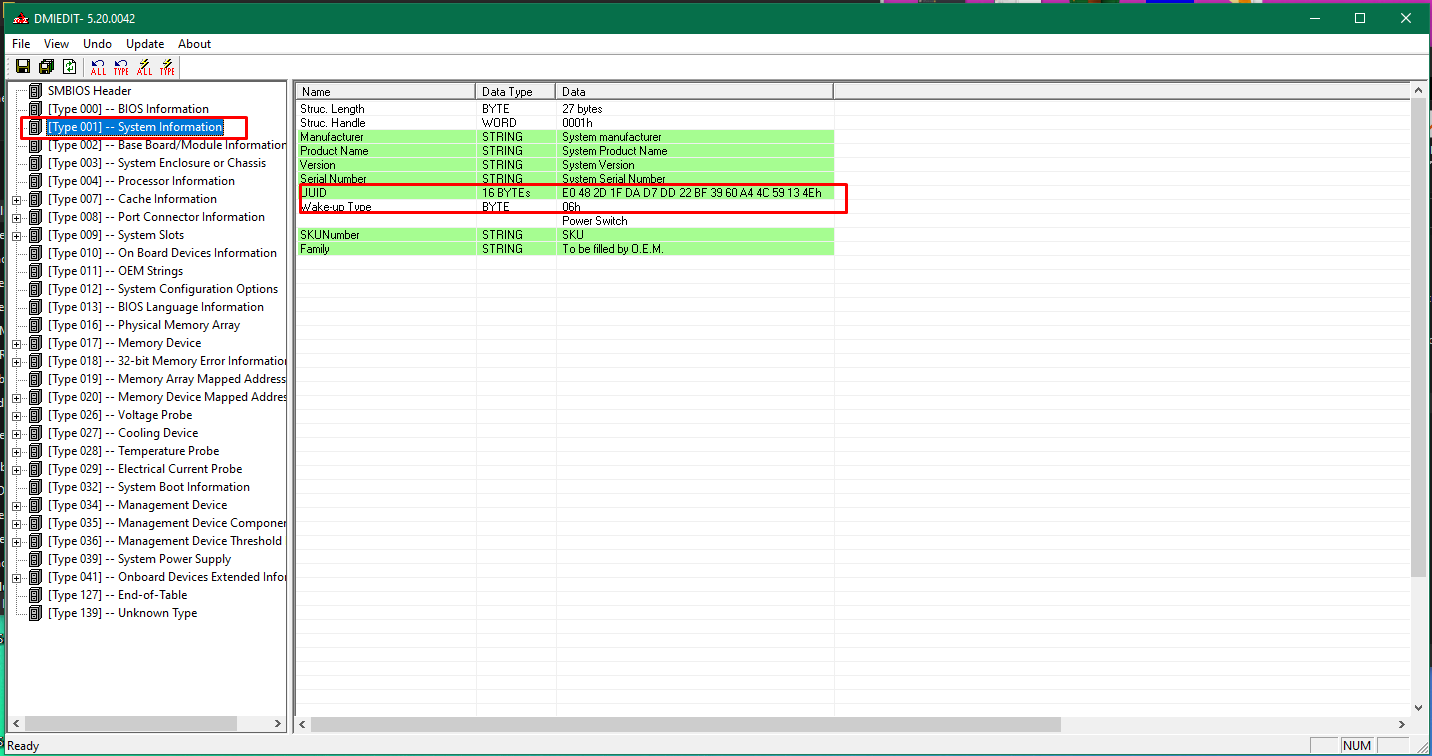This screenshot has width=1432, height=756.
Task: Click the 'System Version' data value
Action: click(x=598, y=165)
